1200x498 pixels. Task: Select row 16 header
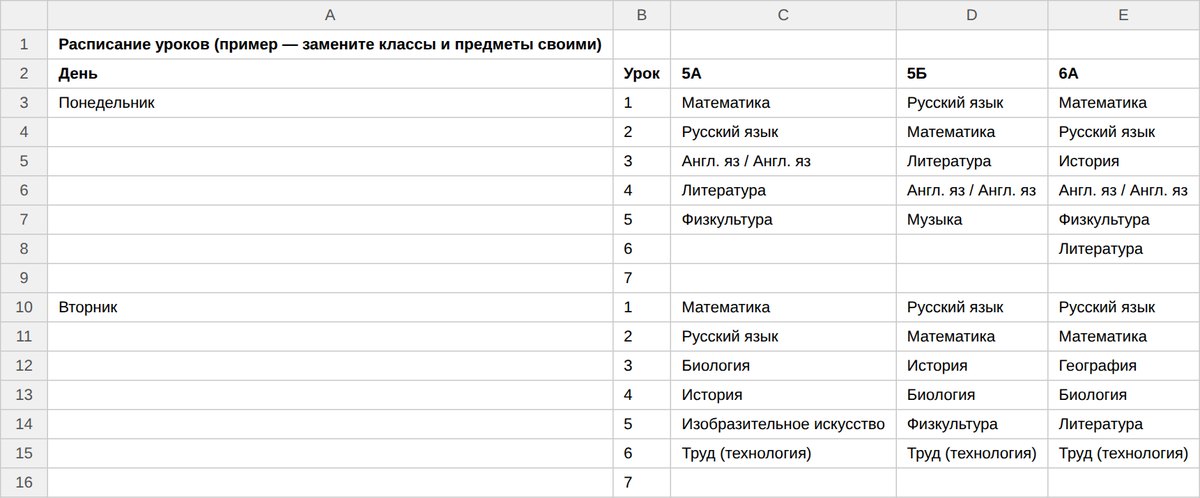(24, 483)
